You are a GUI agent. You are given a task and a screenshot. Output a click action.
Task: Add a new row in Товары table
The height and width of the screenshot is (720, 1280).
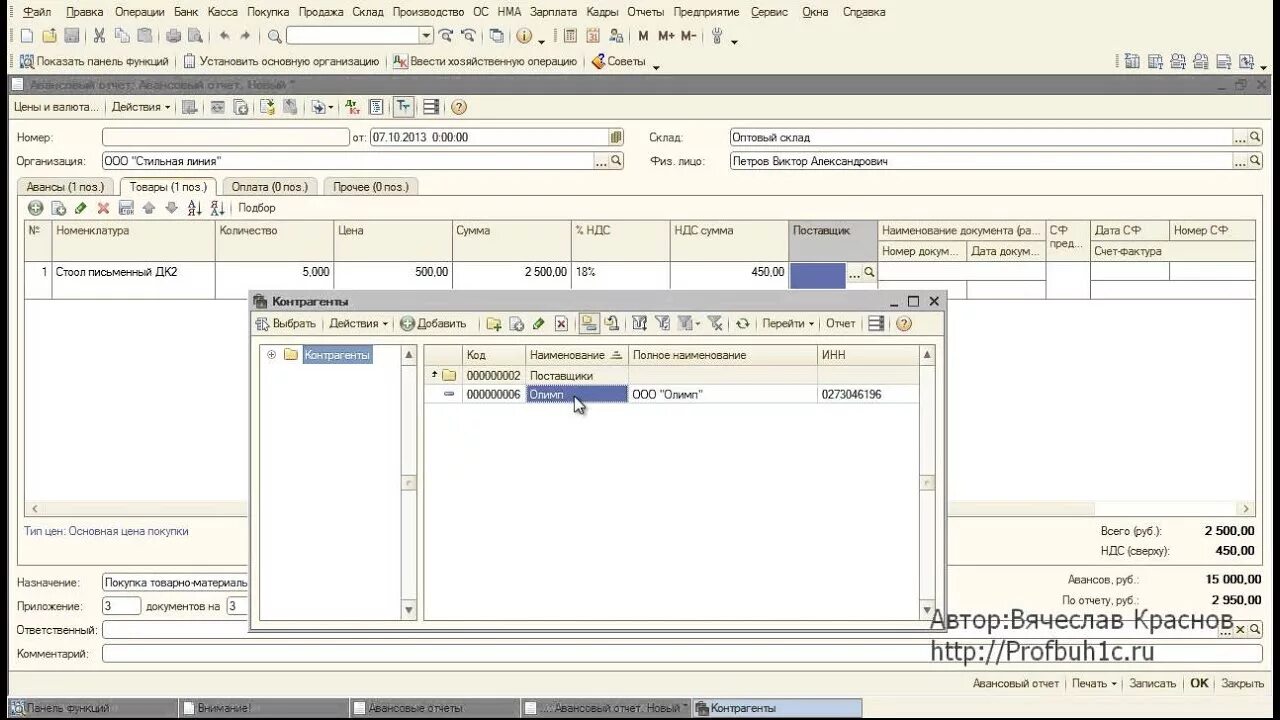coord(36,208)
